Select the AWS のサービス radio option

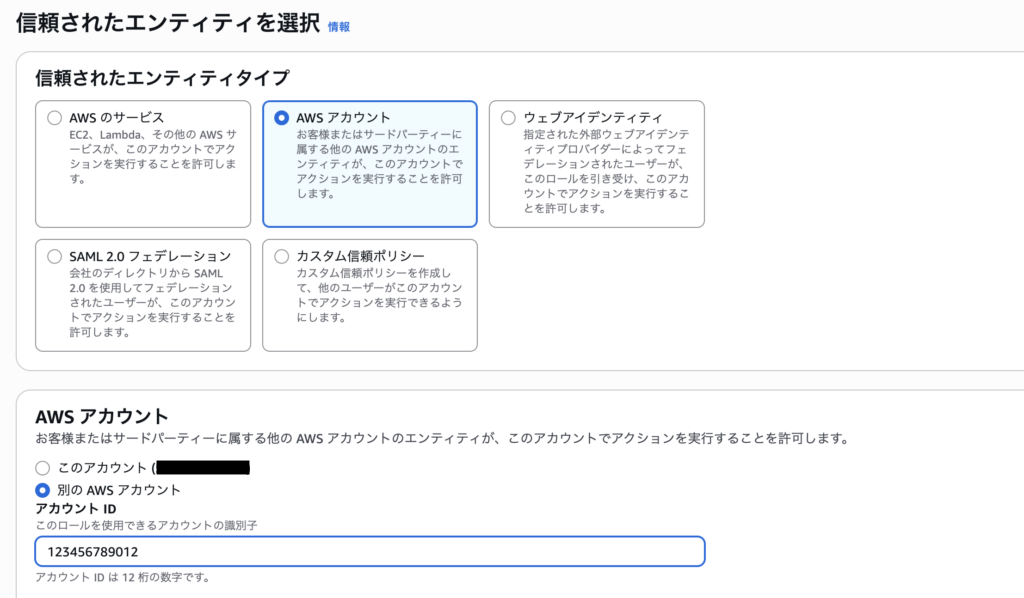[55, 118]
